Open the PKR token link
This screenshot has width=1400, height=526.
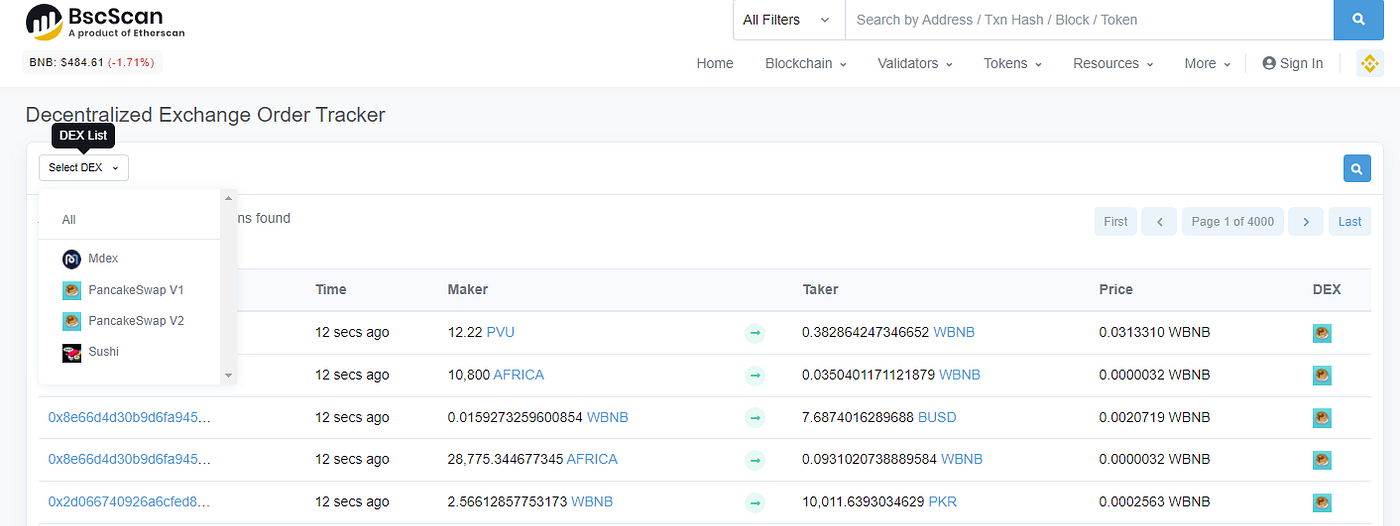943,502
